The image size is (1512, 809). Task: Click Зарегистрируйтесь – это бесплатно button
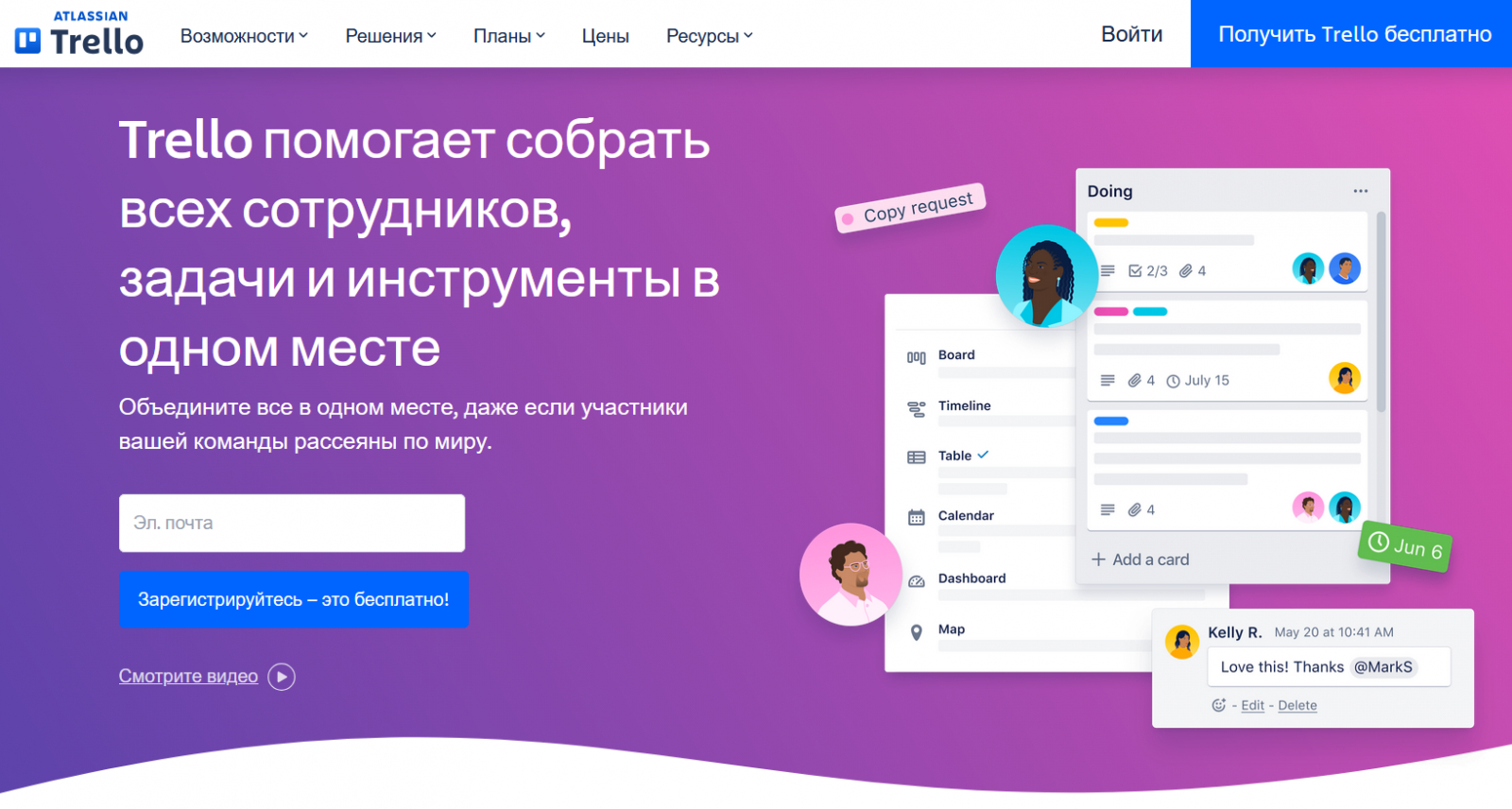(x=294, y=599)
